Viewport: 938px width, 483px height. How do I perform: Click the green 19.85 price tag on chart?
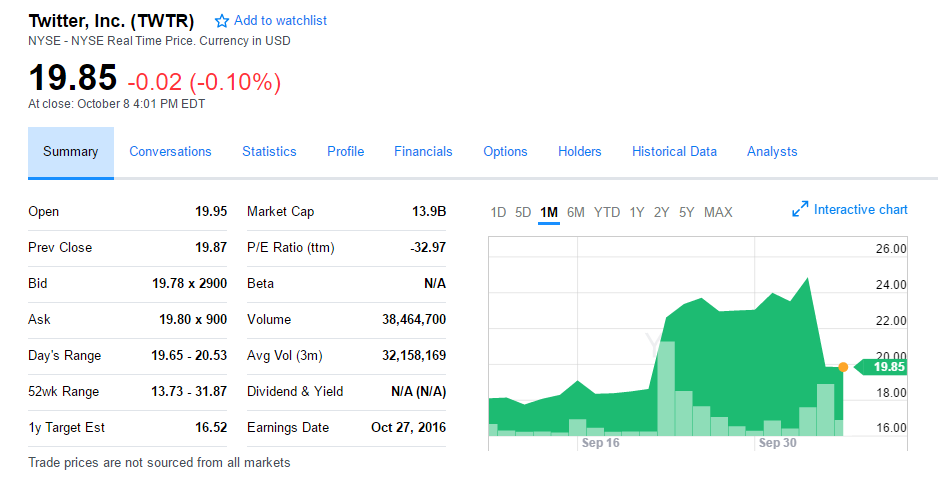pyautogui.click(x=881, y=367)
